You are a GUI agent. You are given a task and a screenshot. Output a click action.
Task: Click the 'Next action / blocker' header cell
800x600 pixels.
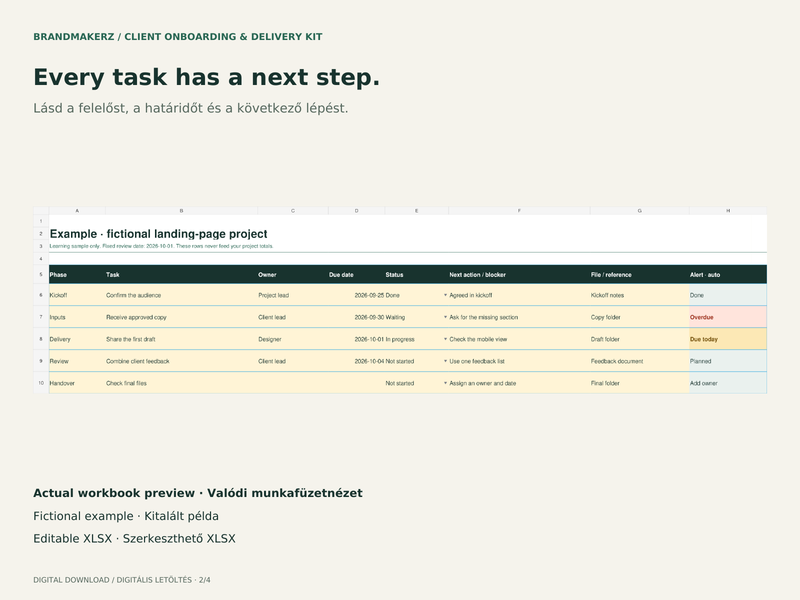point(519,274)
